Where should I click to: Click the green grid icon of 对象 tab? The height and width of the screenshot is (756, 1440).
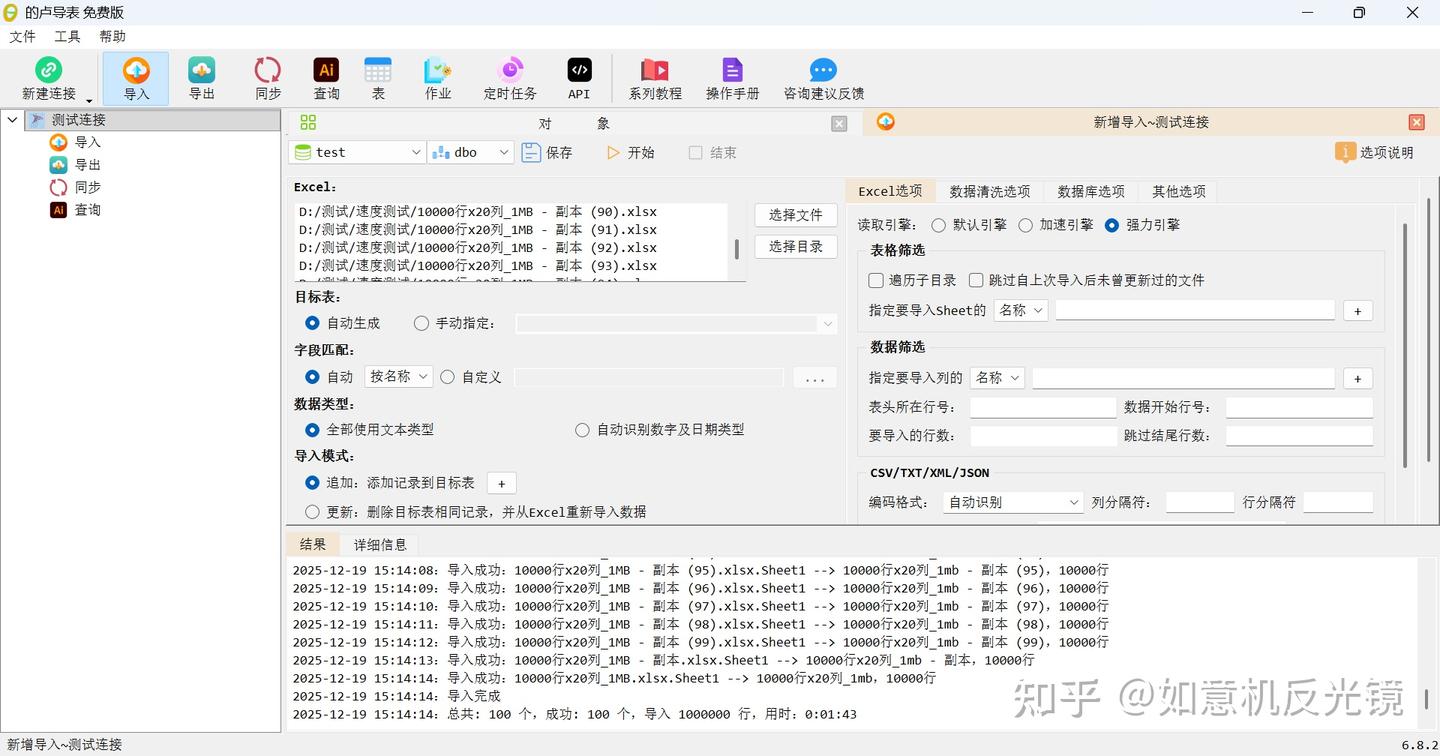click(308, 122)
